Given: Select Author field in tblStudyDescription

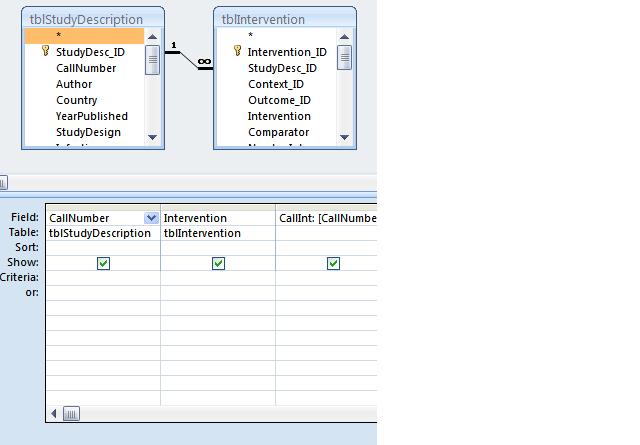Looking at the screenshot, I should point(74,84).
